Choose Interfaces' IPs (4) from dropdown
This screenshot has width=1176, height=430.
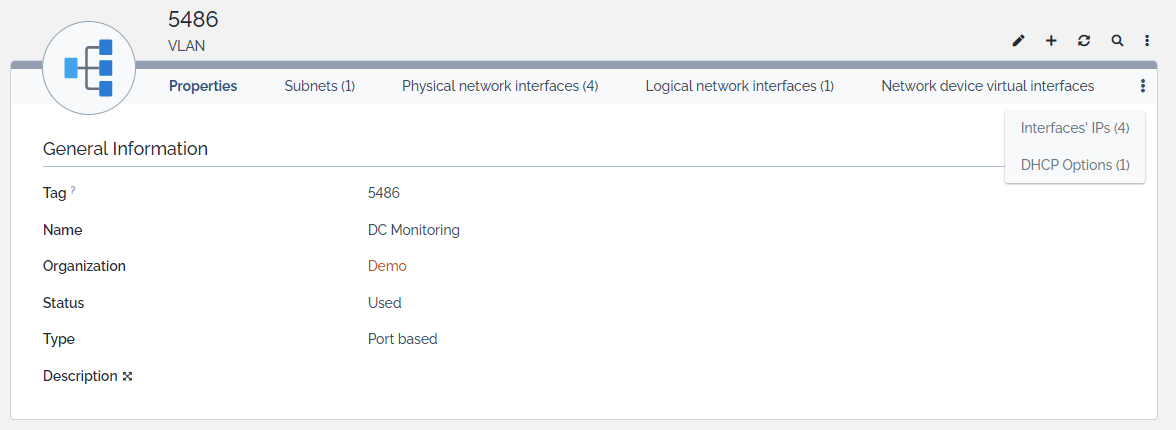[x=1075, y=128]
